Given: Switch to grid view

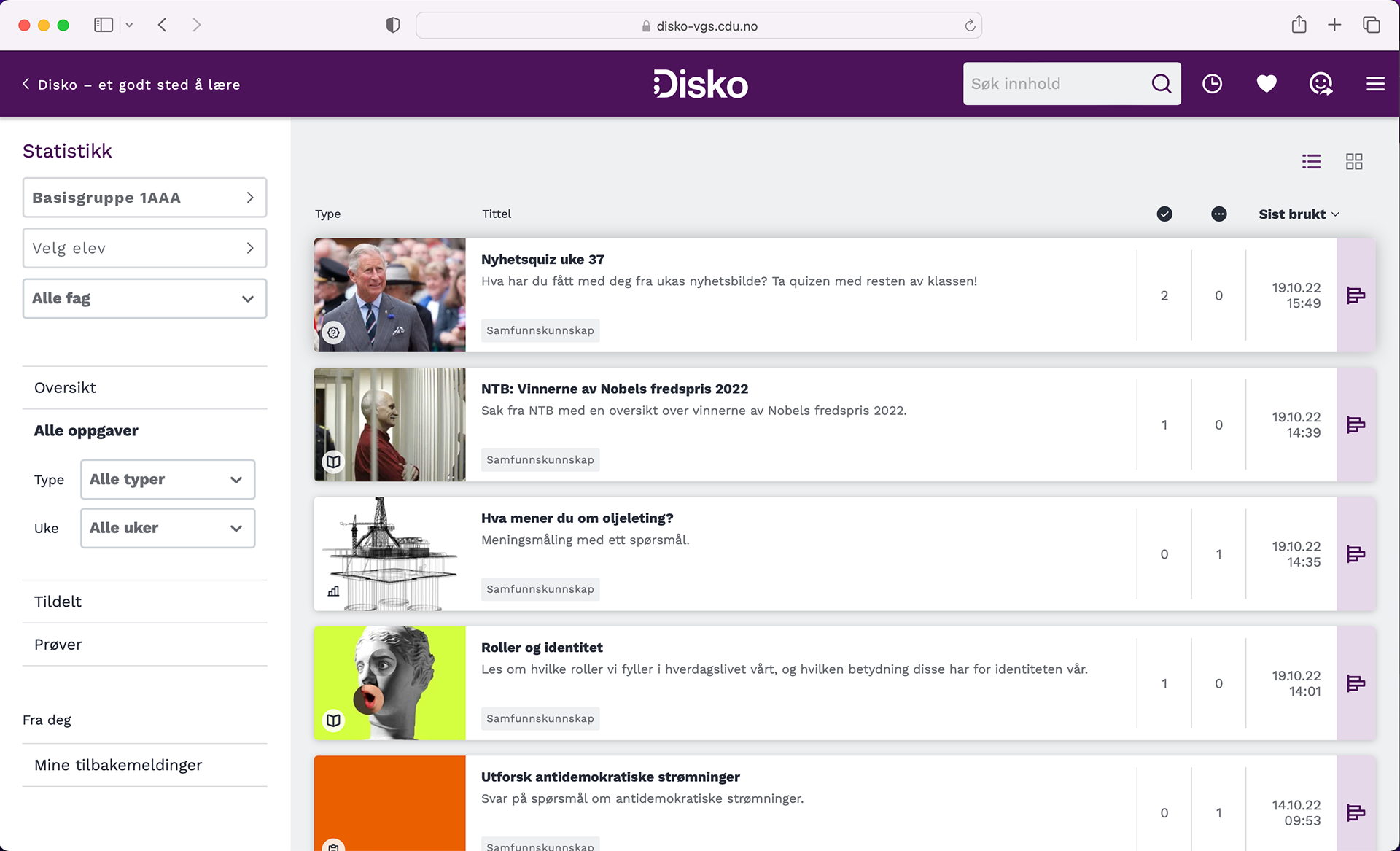Looking at the screenshot, I should (x=1354, y=161).
